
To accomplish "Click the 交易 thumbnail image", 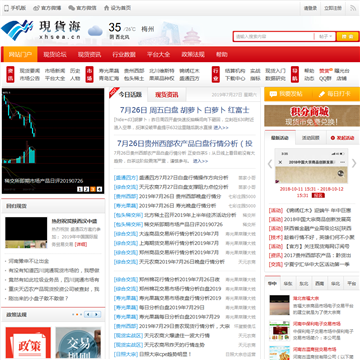I will click(78, 343).
